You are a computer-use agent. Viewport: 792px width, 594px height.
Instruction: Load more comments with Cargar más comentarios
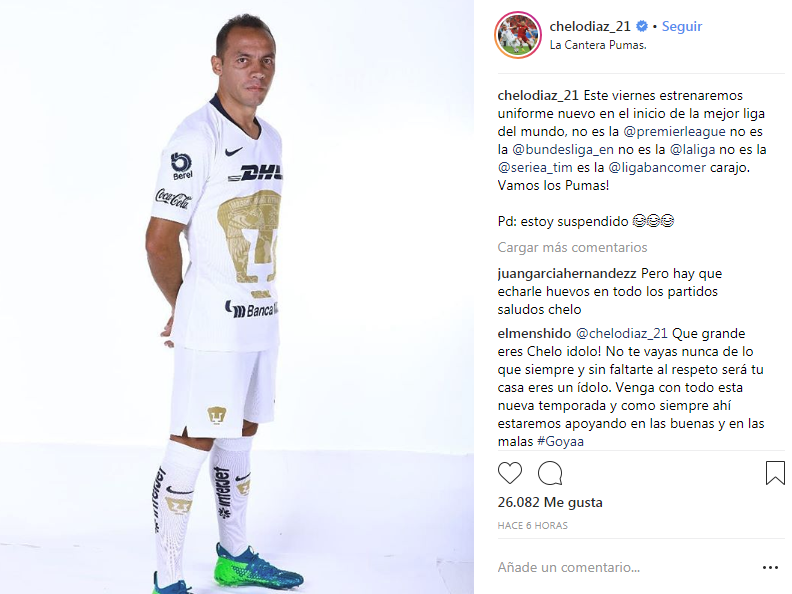(572, 248)
